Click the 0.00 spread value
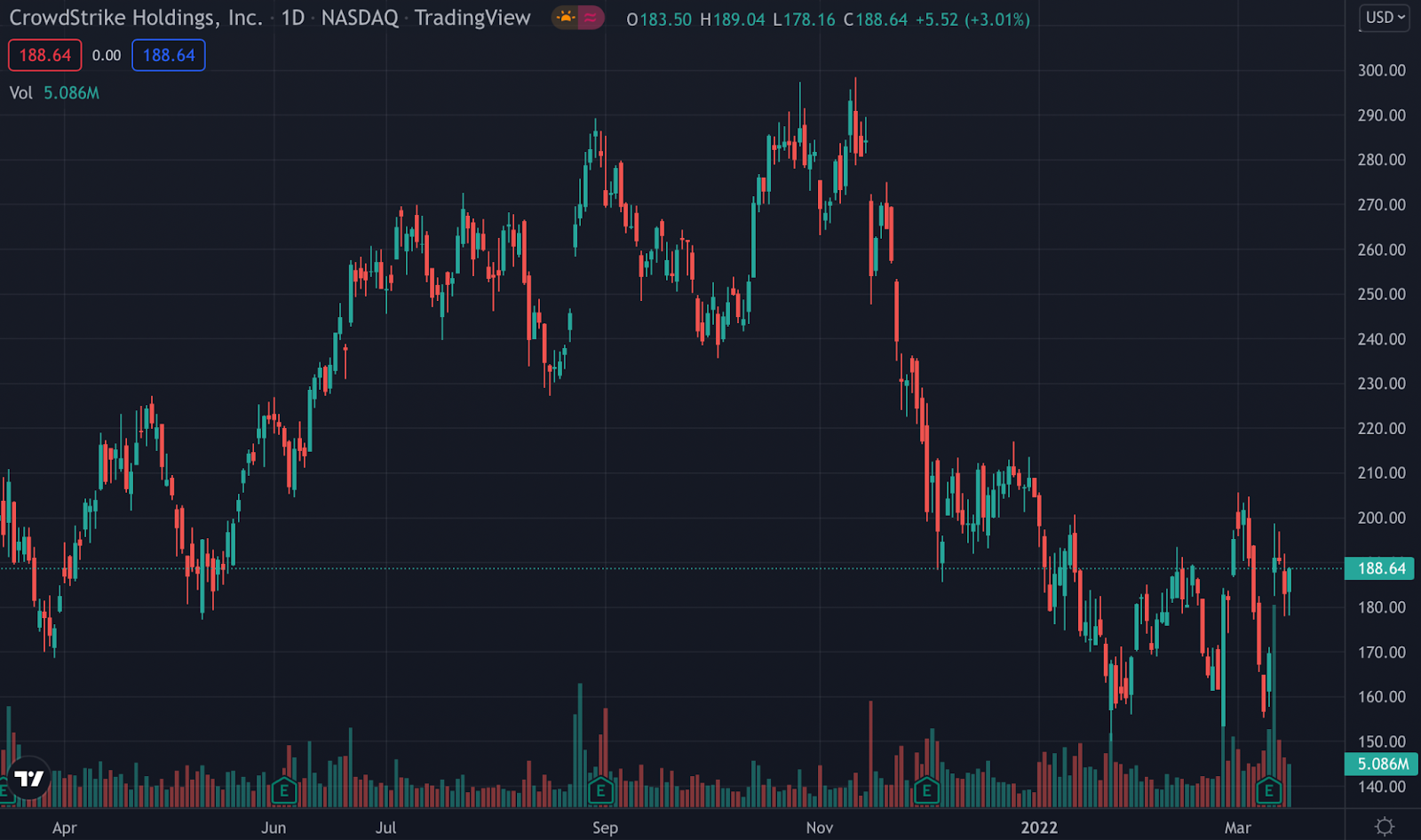 tap(107, 55)
